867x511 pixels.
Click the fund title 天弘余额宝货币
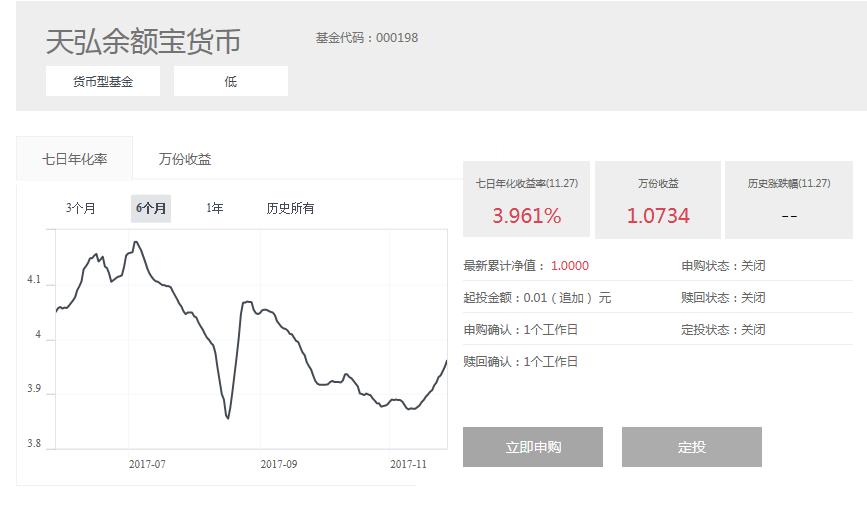coord(143,41)
